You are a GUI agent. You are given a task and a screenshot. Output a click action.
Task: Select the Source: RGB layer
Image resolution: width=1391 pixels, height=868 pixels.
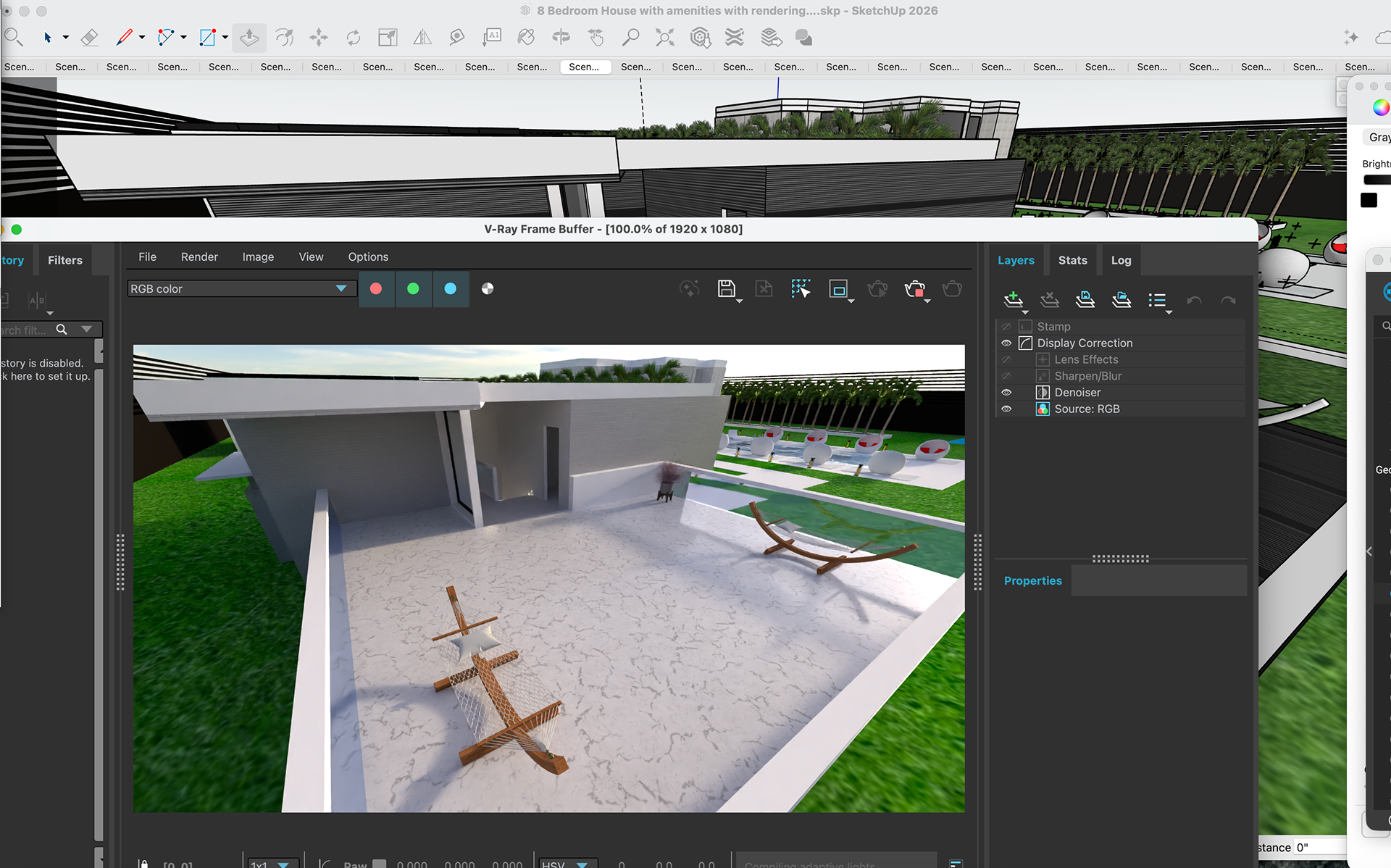(1087, 409)
